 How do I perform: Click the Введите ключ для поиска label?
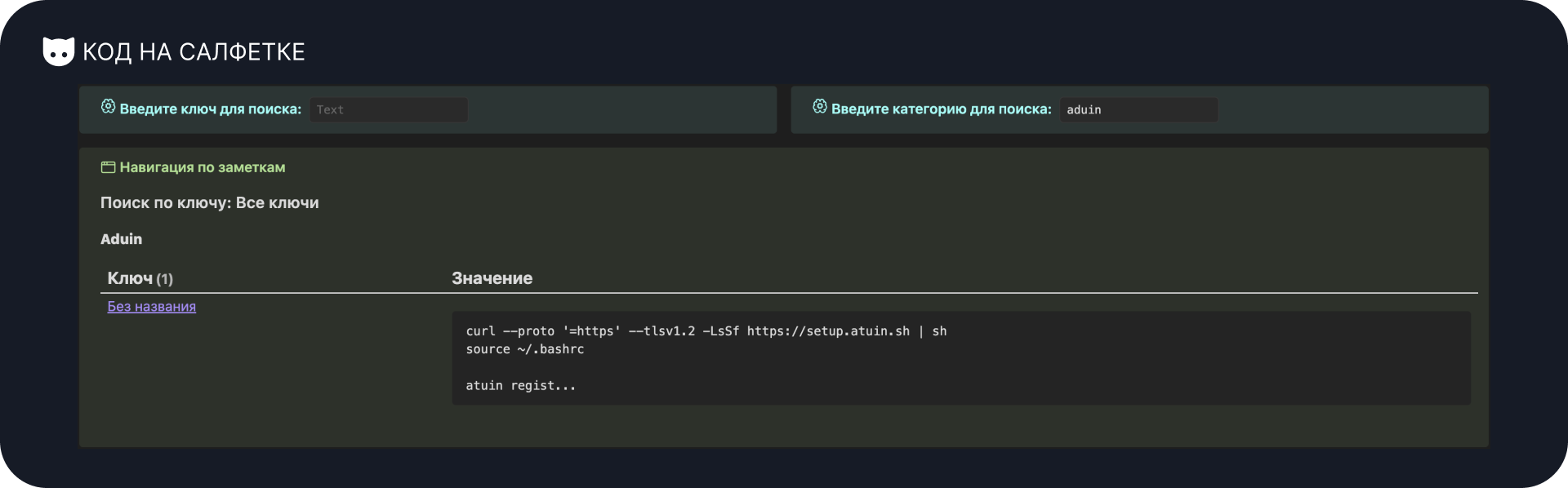[x=210, y=109]
